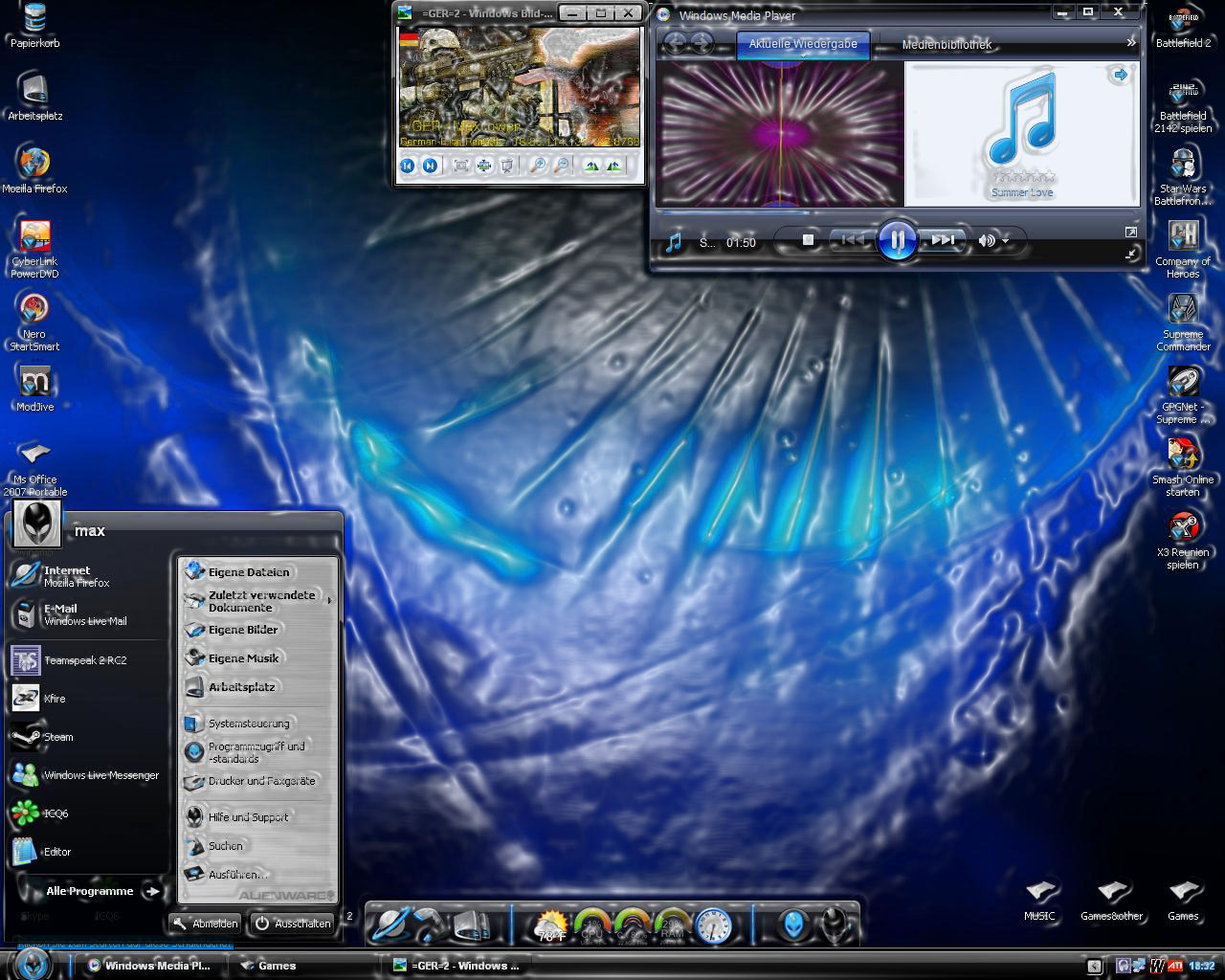1225x980 pixels.
Task: Select Company of Heroes desktop icon
Action: tap(1183, 250)
